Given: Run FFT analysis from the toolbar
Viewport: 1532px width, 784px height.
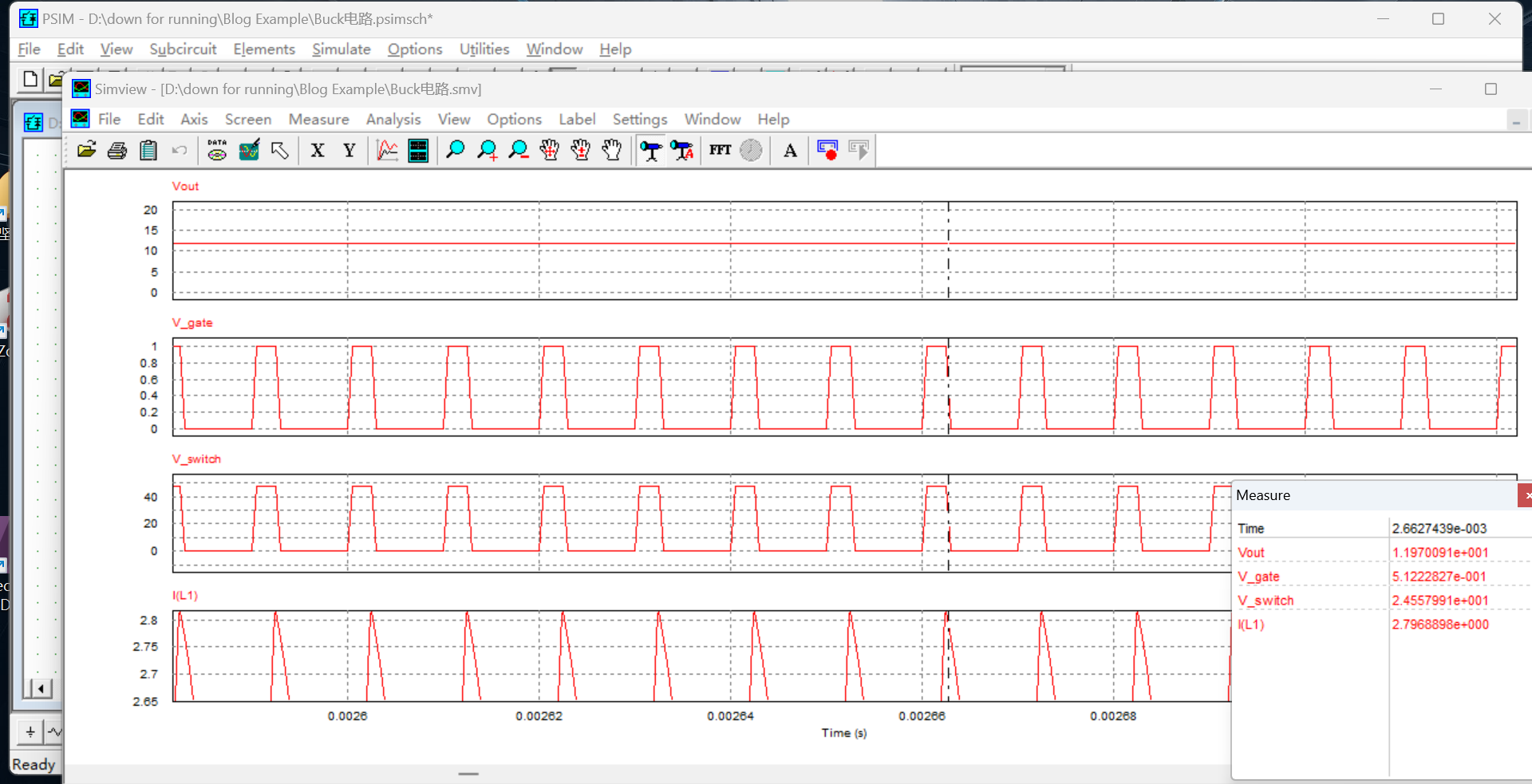Looking at the screenshot, I should 720,150.
